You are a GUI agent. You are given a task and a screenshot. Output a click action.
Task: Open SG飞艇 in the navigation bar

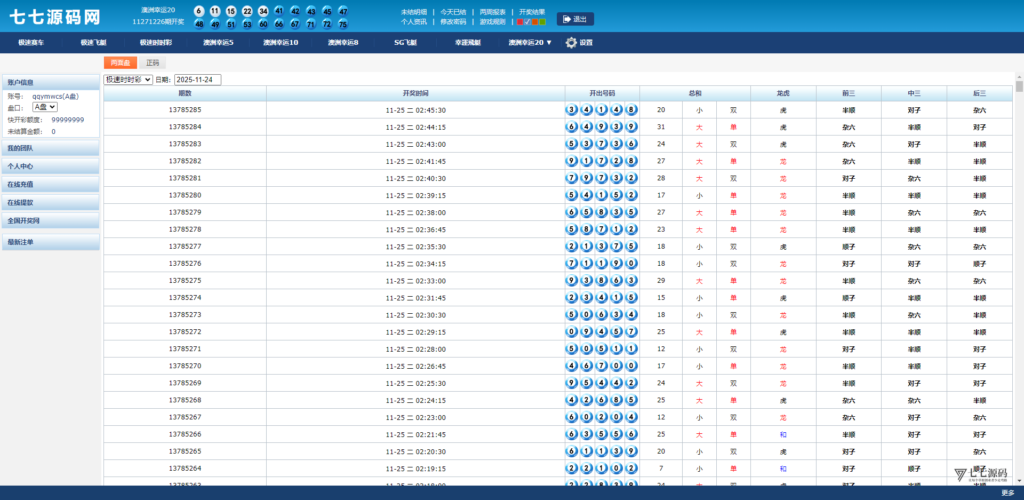tap(404, 43)
